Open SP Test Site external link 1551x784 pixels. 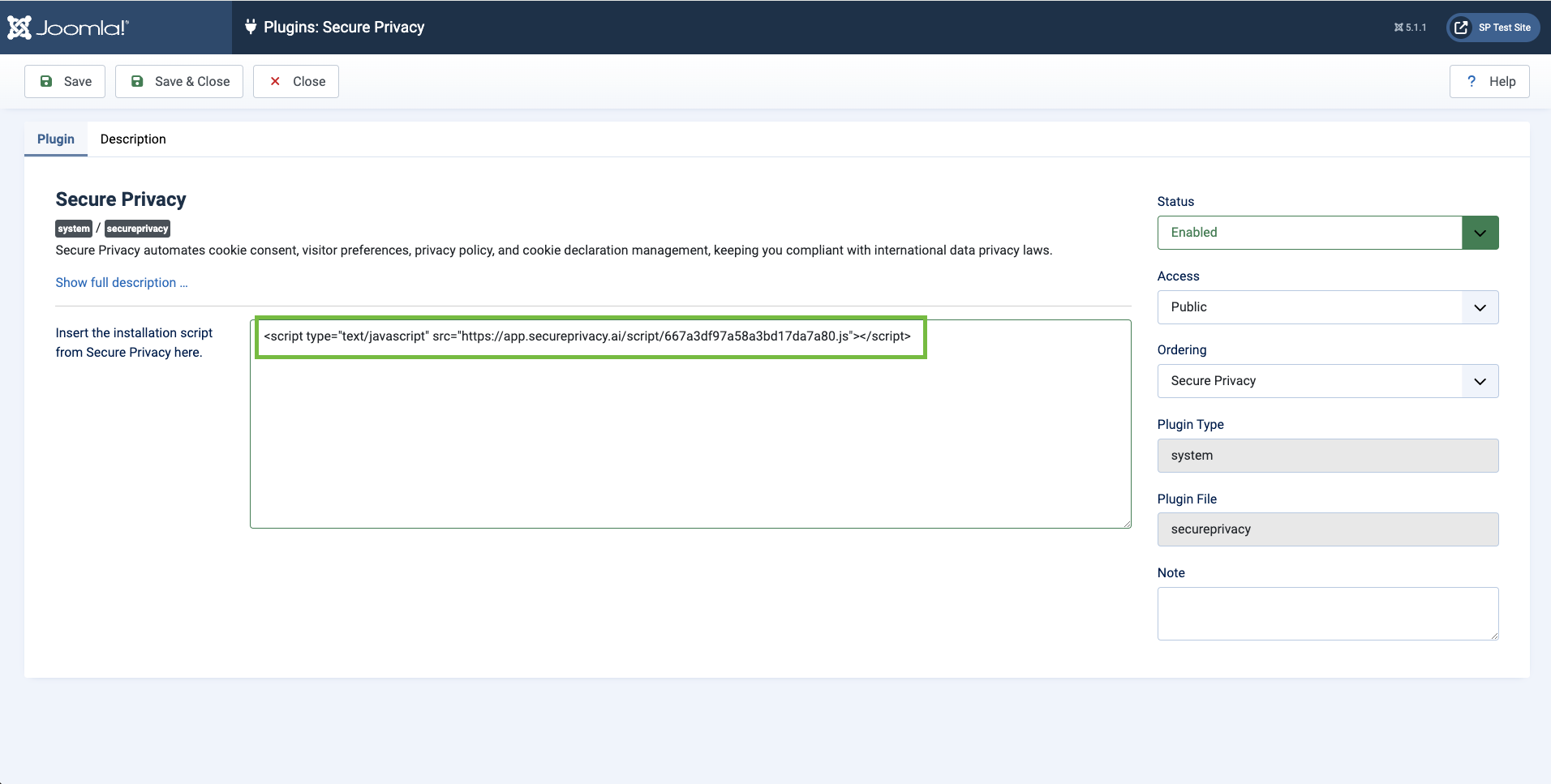pyautogui.click(x=1493, y=28)
